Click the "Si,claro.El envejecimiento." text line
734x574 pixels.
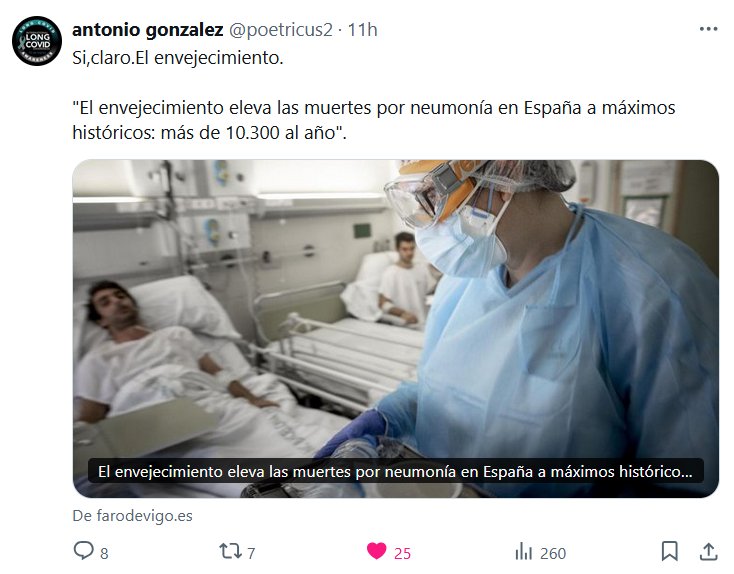click(x=178, y=58)
